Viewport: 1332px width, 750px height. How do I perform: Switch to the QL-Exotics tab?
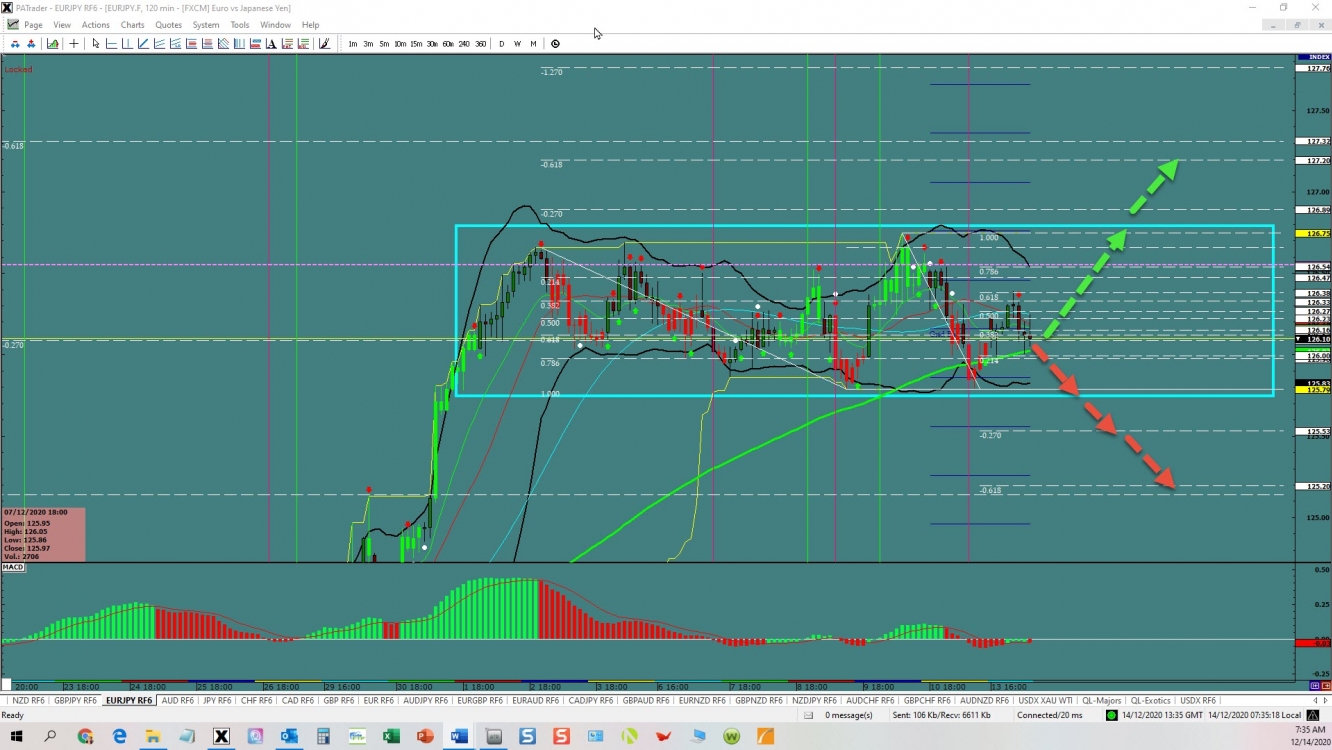tap(1151, 701)
